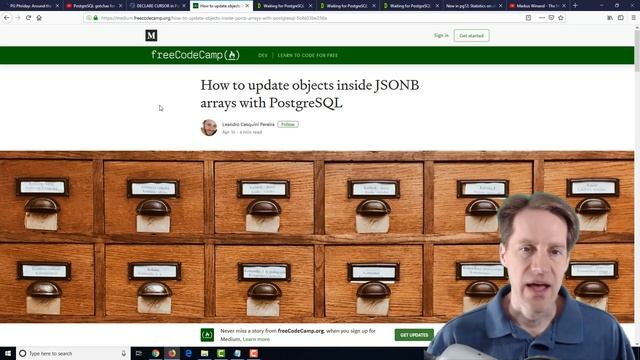Close the How to update objects tab

click(x=247, y=6)
